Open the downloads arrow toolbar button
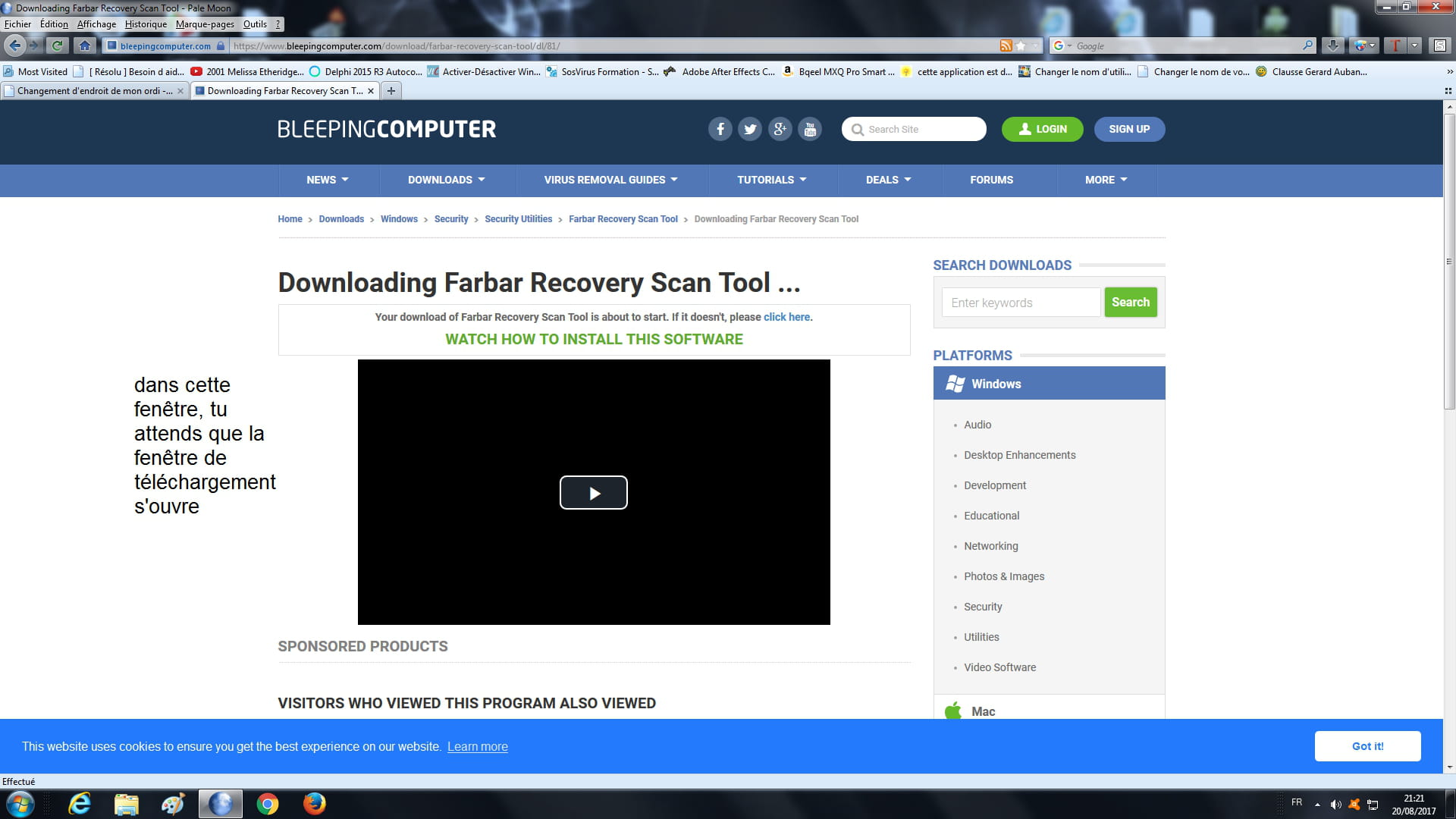Image resolution: width=1456 pixels, height=819 pixels. tap(1332, 45)
